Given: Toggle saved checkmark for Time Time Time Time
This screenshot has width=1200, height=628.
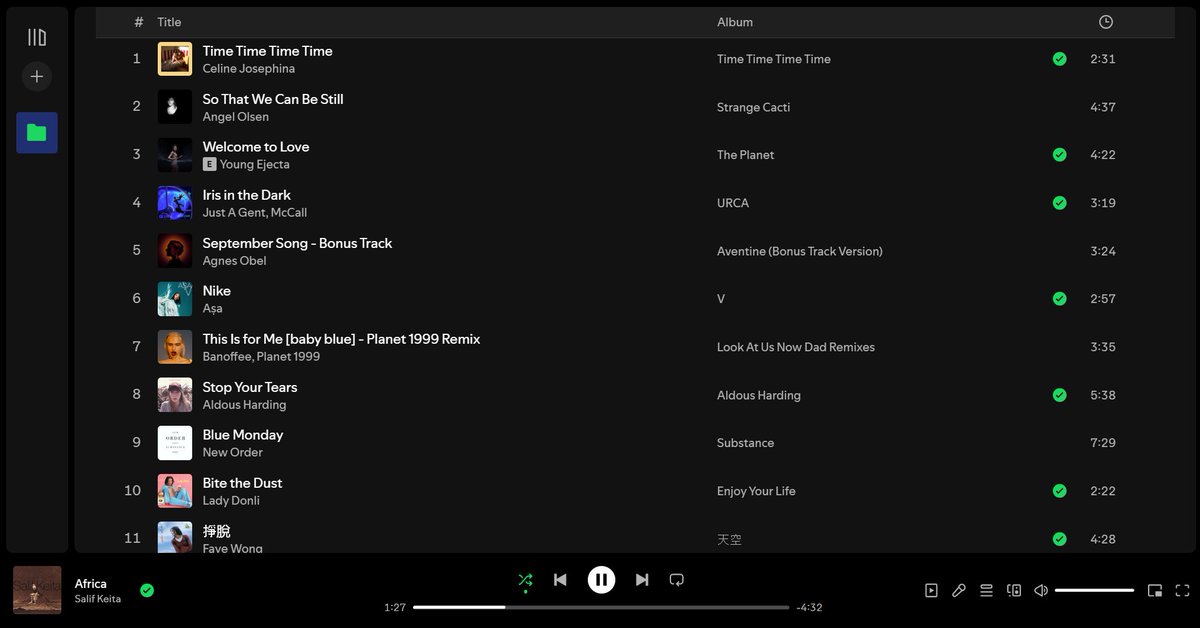Looking at the screenshot, I should [x=1059, y=59].
